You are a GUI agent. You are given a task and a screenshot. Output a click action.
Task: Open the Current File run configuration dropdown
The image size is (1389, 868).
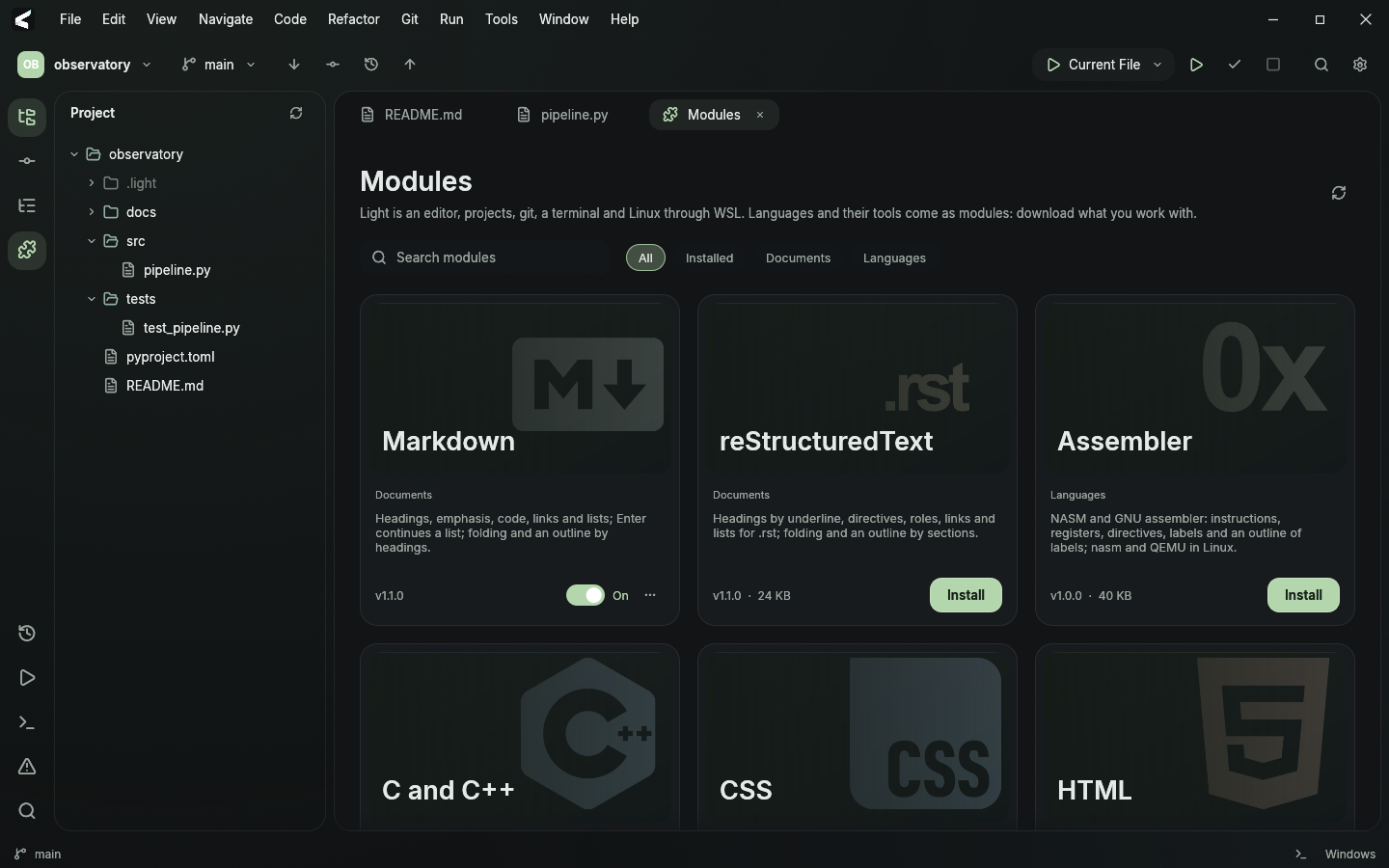(x=1103, y=65)
